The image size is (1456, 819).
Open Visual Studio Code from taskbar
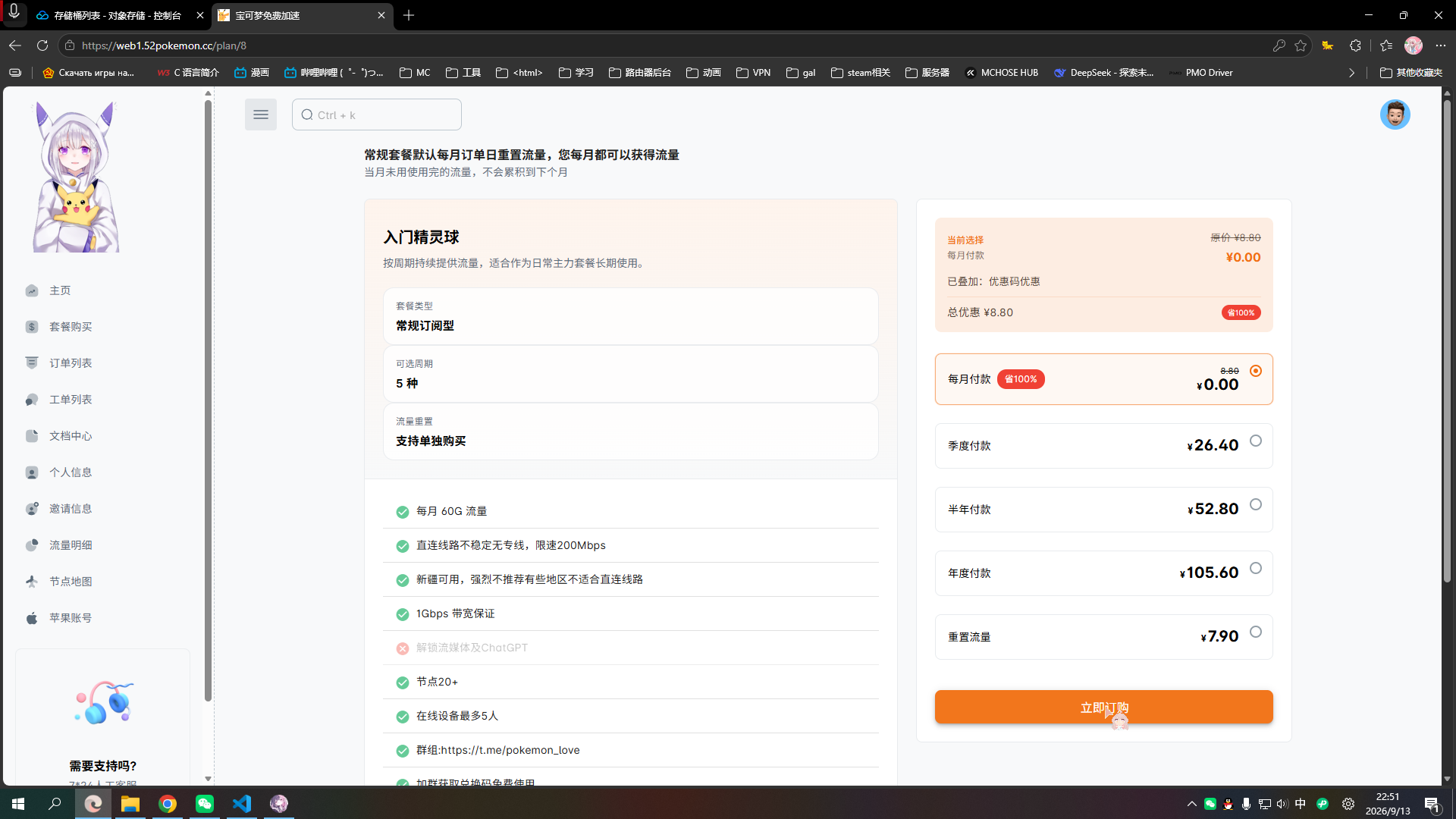242,804
